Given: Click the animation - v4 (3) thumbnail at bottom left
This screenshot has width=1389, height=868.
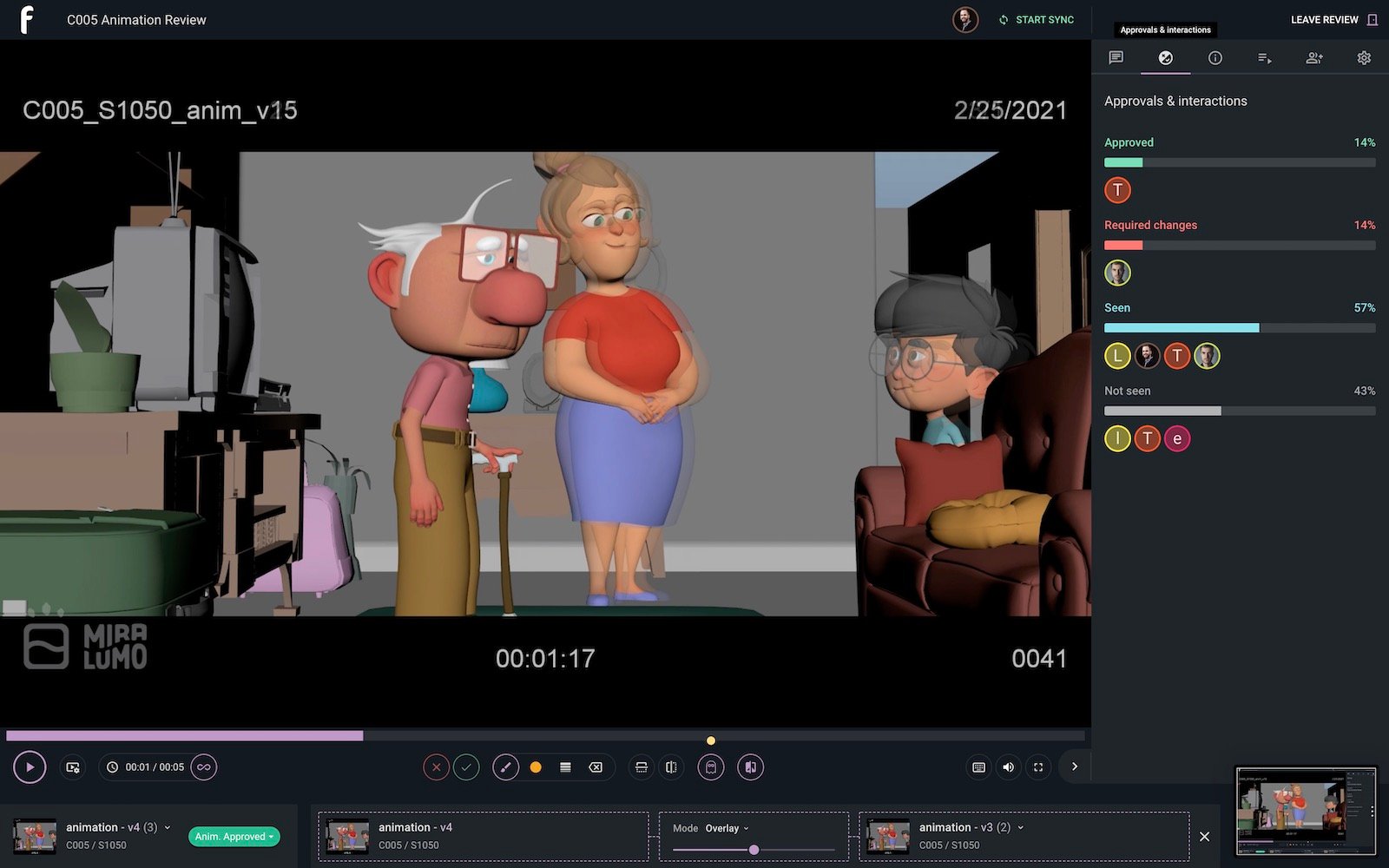Looking at the screenshot, I should point(35,837).
